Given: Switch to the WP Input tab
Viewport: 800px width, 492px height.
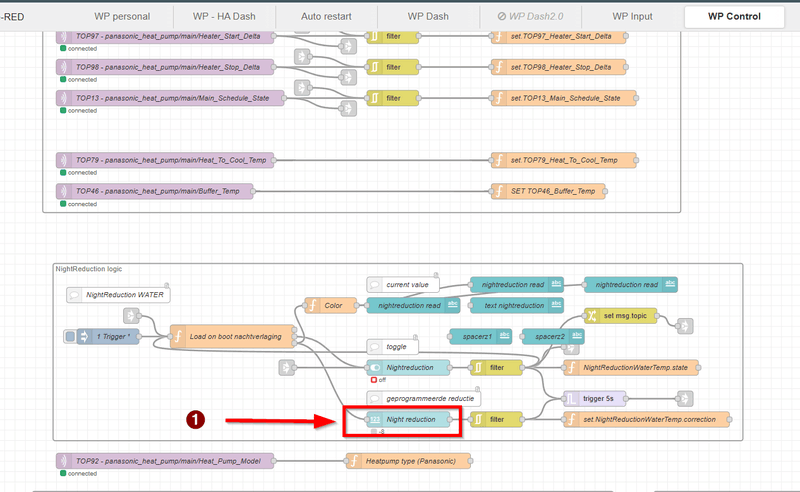Looking at the screenshot, I should (x=632, y=16).
